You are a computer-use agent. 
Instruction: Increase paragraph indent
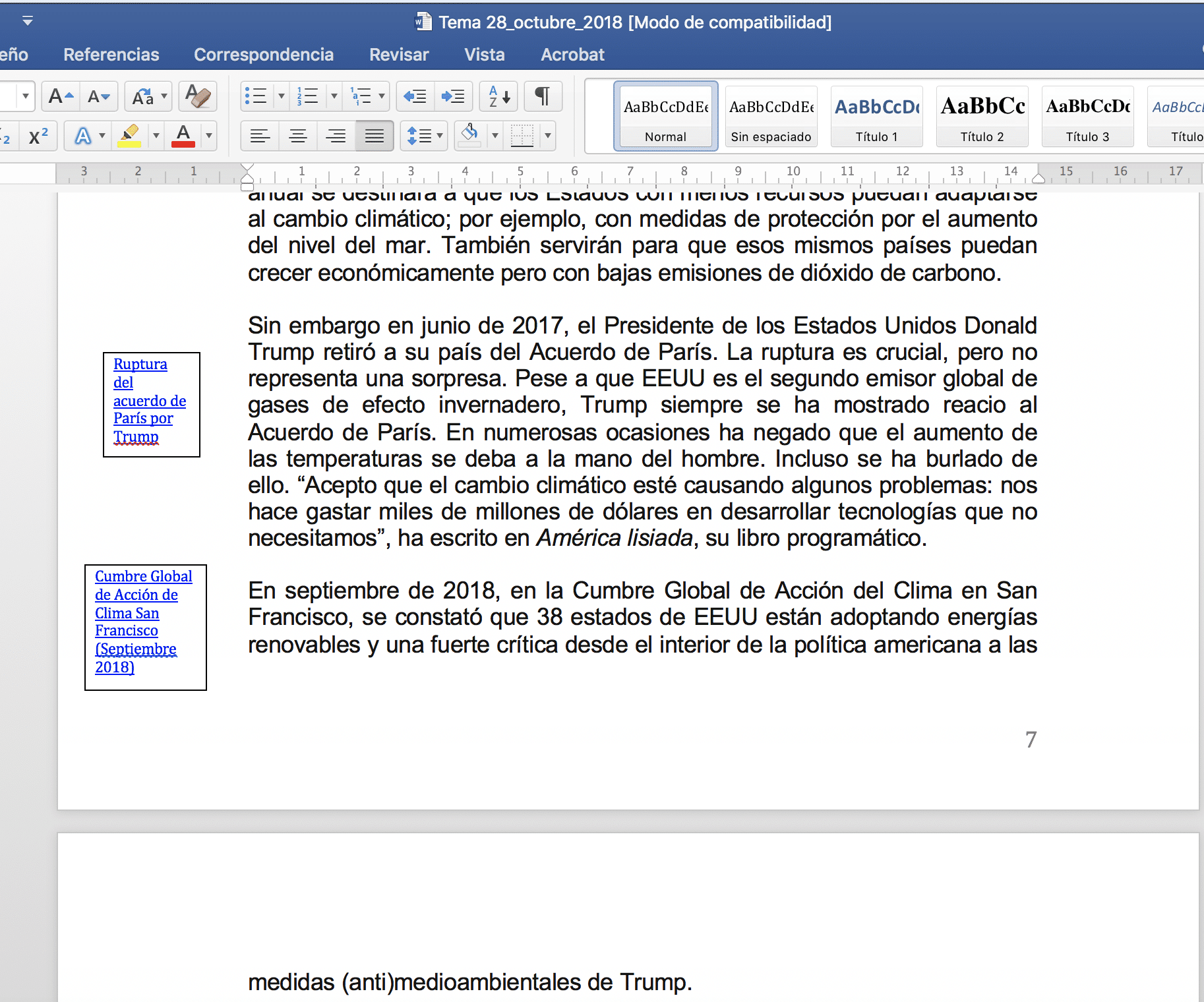[x=454, y=97]
